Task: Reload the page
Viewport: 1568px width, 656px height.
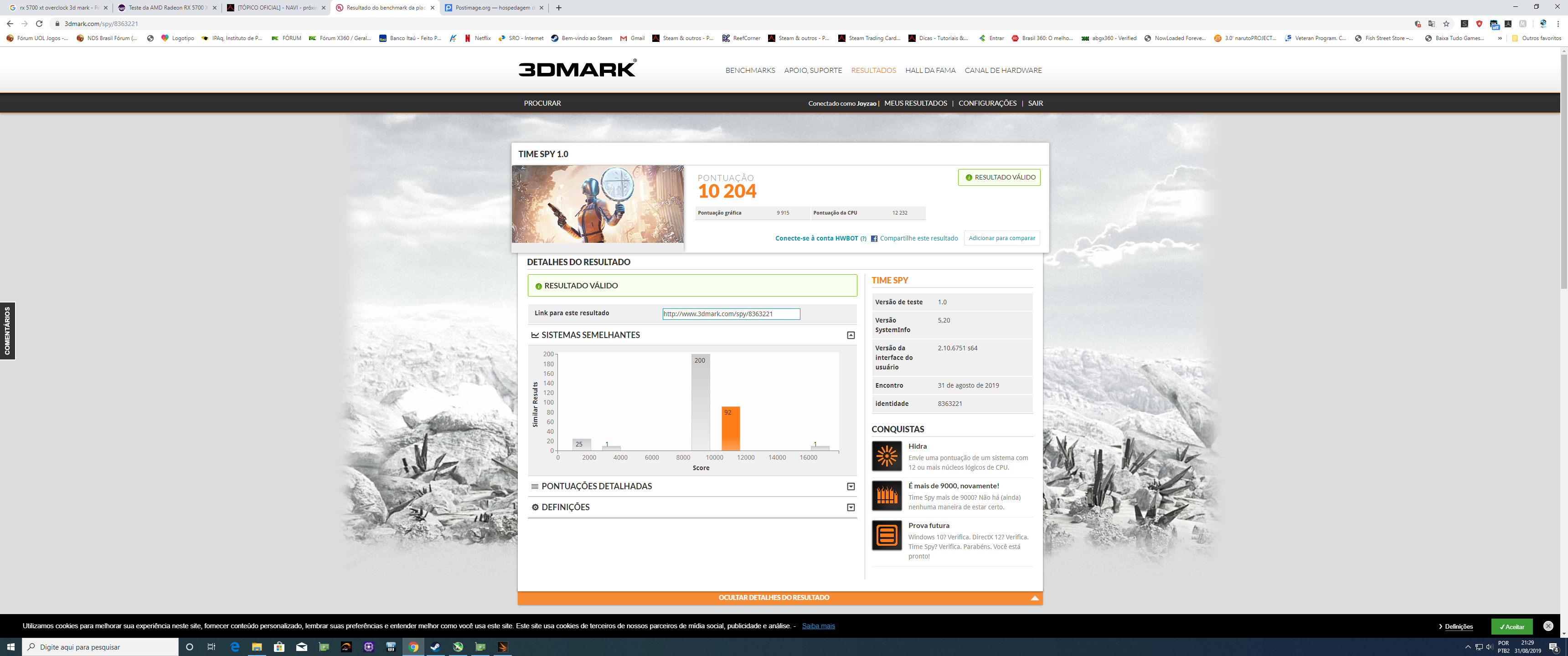Action: click(x=39, y=24)
